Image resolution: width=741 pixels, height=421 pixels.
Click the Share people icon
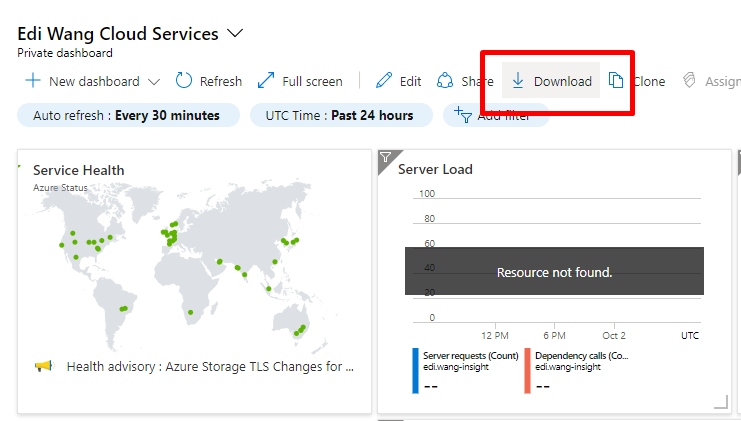[x=445, y=80]
